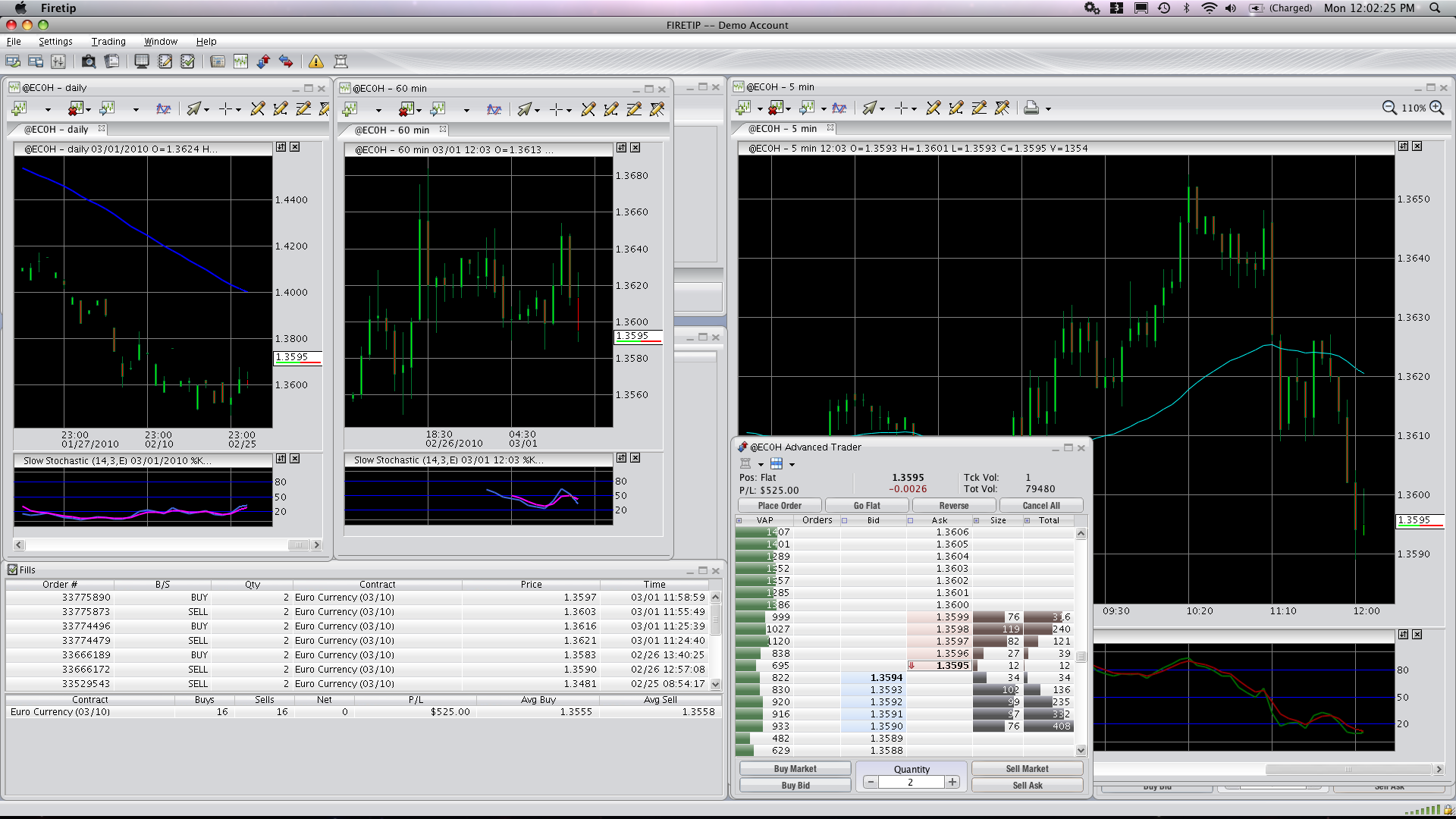
Task: Click the overlay lines icon in 60 min toolbar
Action: pos(494,110)
